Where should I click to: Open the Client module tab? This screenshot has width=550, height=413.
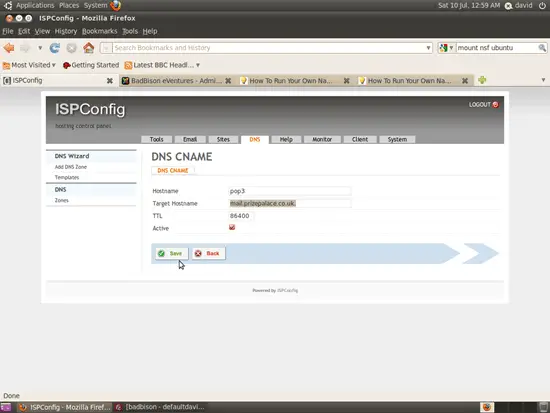360,139
